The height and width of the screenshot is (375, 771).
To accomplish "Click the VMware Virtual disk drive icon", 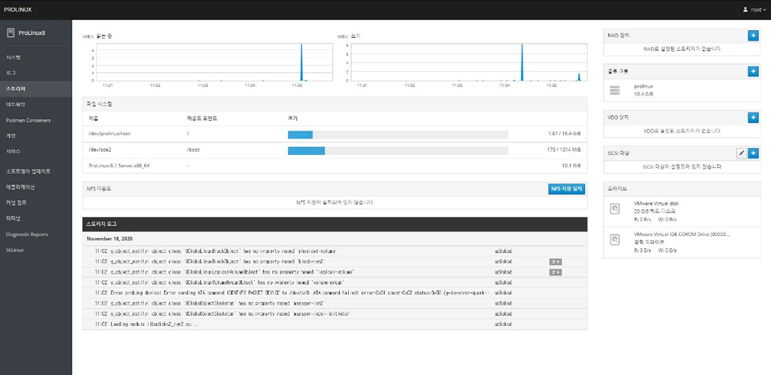I will tap(615, 209).
